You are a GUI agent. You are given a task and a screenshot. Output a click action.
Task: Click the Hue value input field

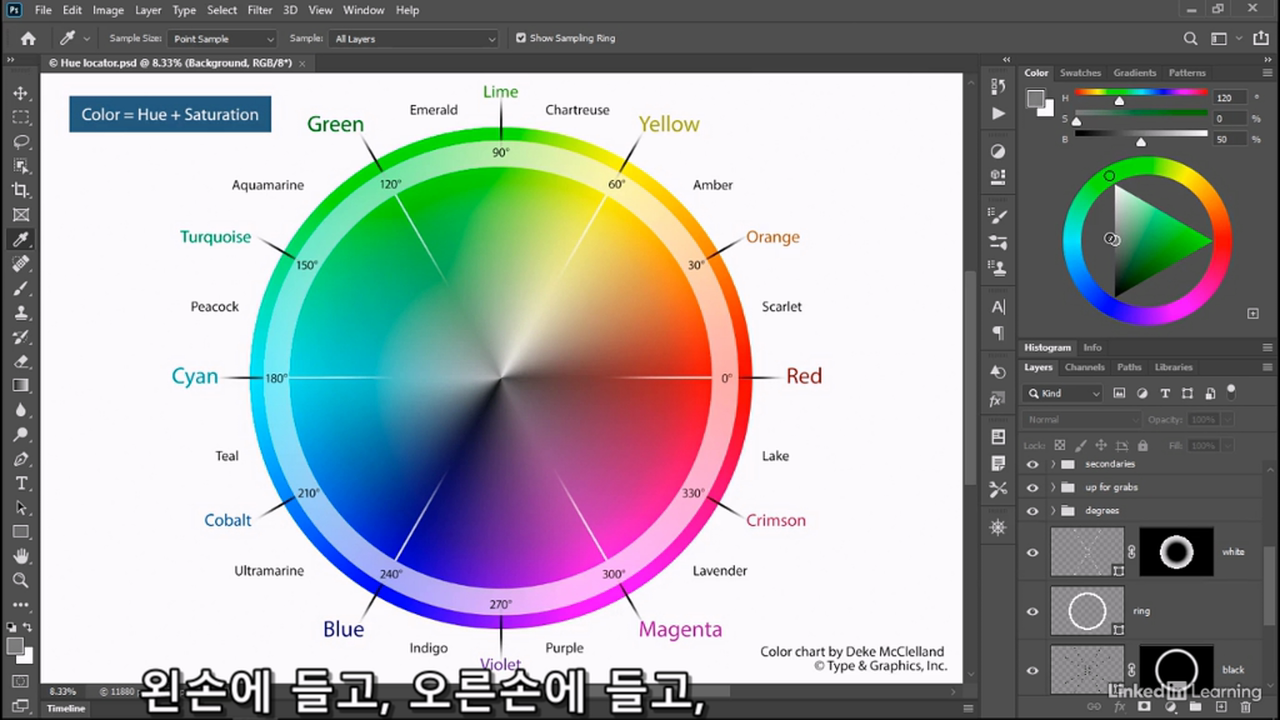pos(1230,98)
